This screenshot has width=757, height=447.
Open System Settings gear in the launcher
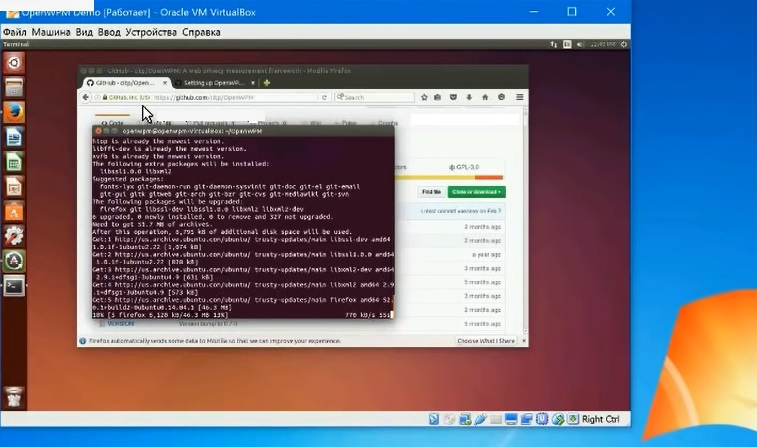click(x=14, y=236)
